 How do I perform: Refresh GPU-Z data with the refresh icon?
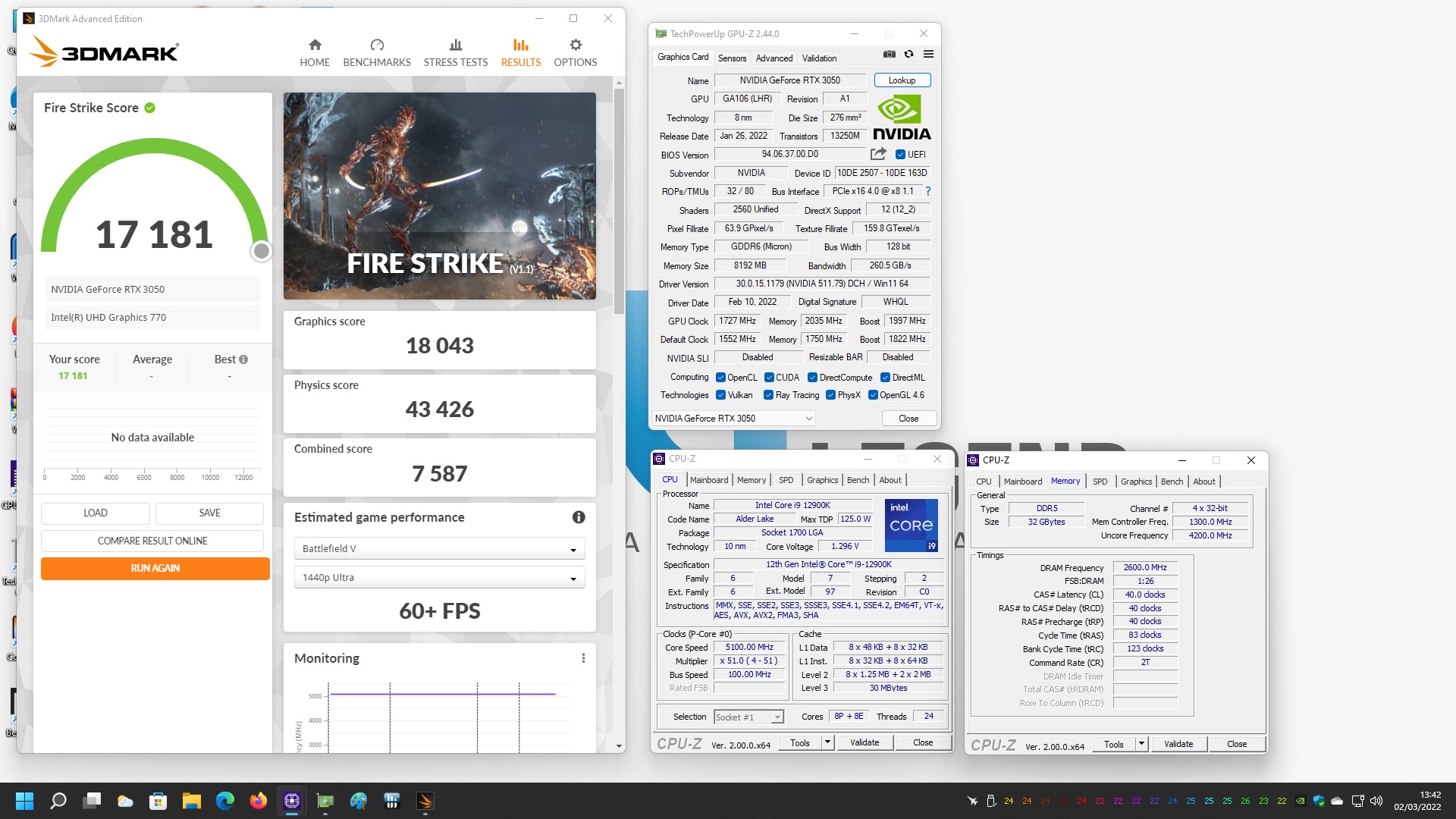tap(908, 55)
